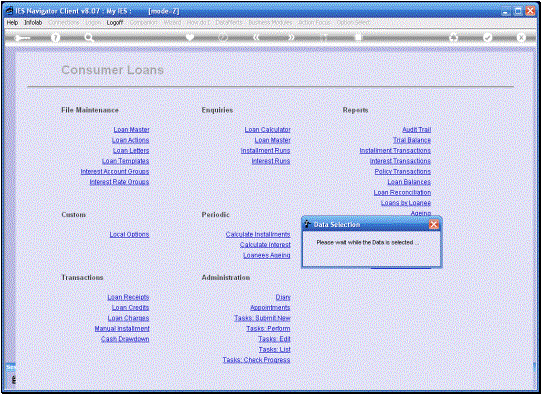Image resolution: width=541 pixels, height=394 pixels.
Task: Open the Loan Templates link
Action: (126, 161)
